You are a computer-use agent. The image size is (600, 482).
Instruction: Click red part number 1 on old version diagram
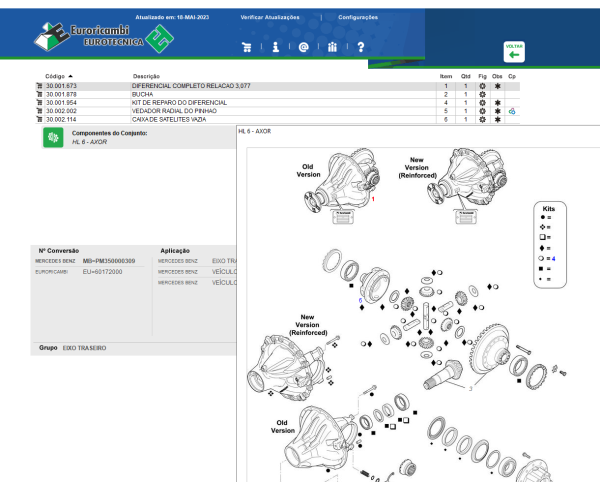point(373,199)
